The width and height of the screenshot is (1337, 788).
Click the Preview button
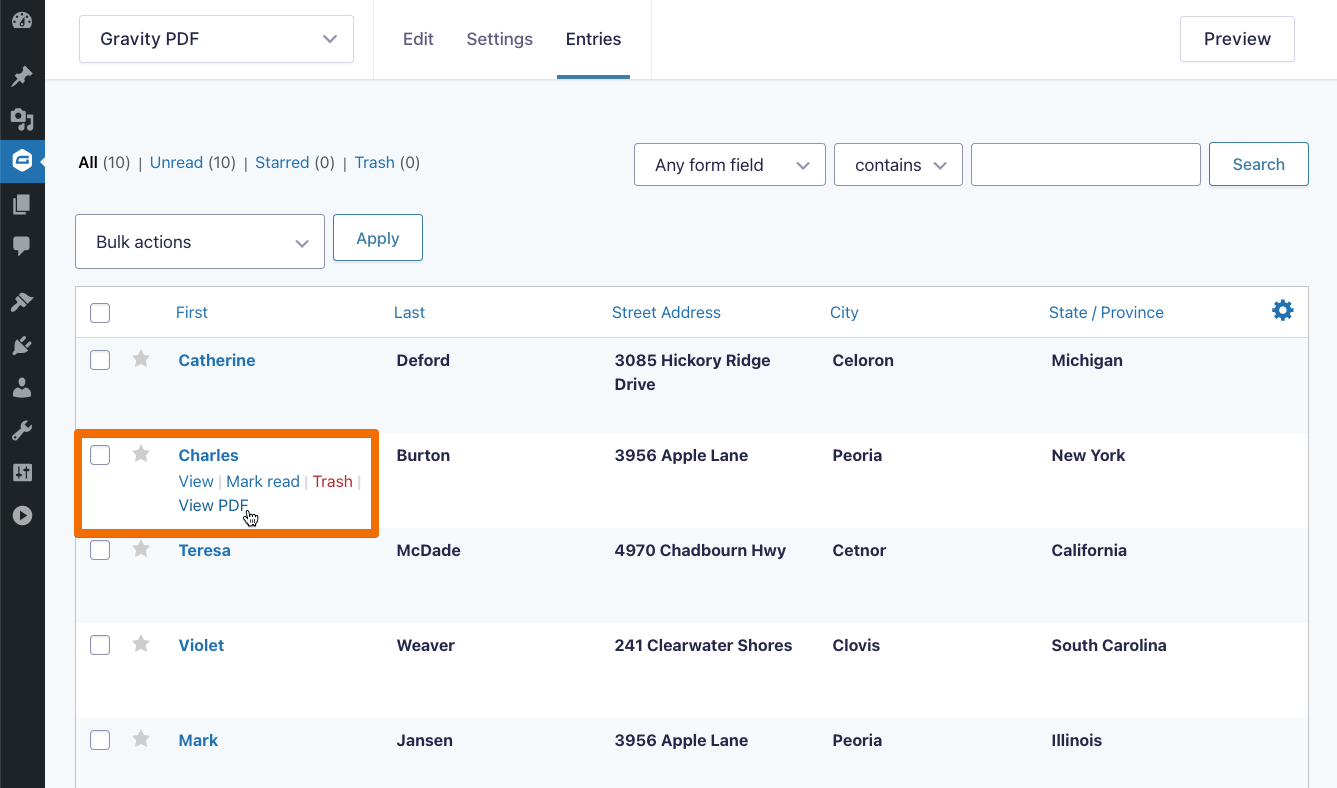point(1237,39)
